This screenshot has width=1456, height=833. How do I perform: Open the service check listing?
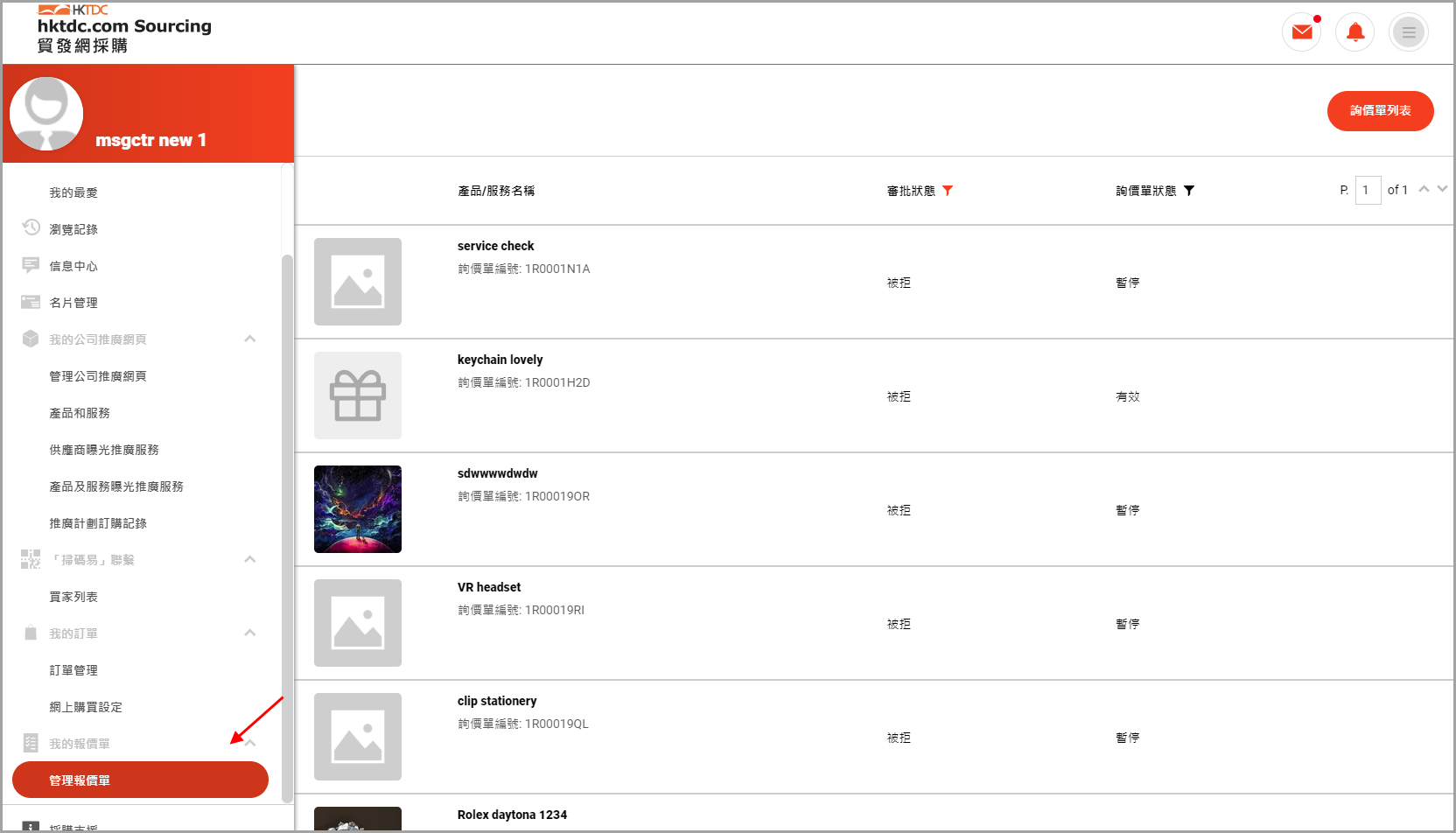pos(495,246)
